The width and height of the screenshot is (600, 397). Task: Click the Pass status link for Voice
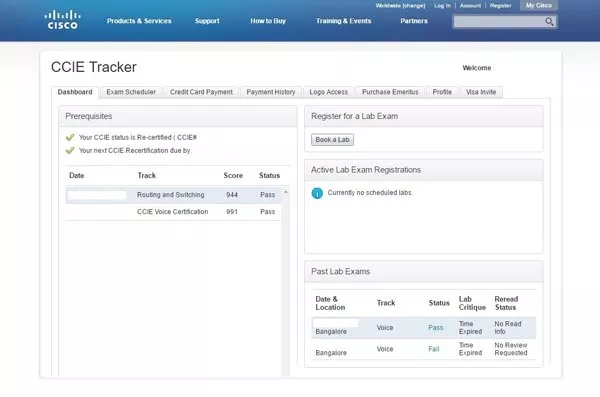click(435, 328)
